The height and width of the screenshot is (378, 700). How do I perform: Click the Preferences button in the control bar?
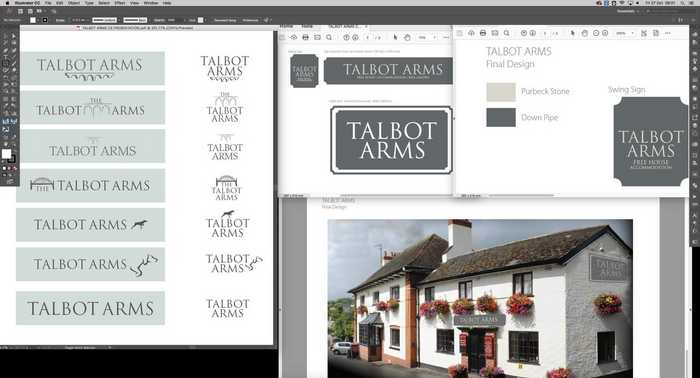click(x=250, y=20)
